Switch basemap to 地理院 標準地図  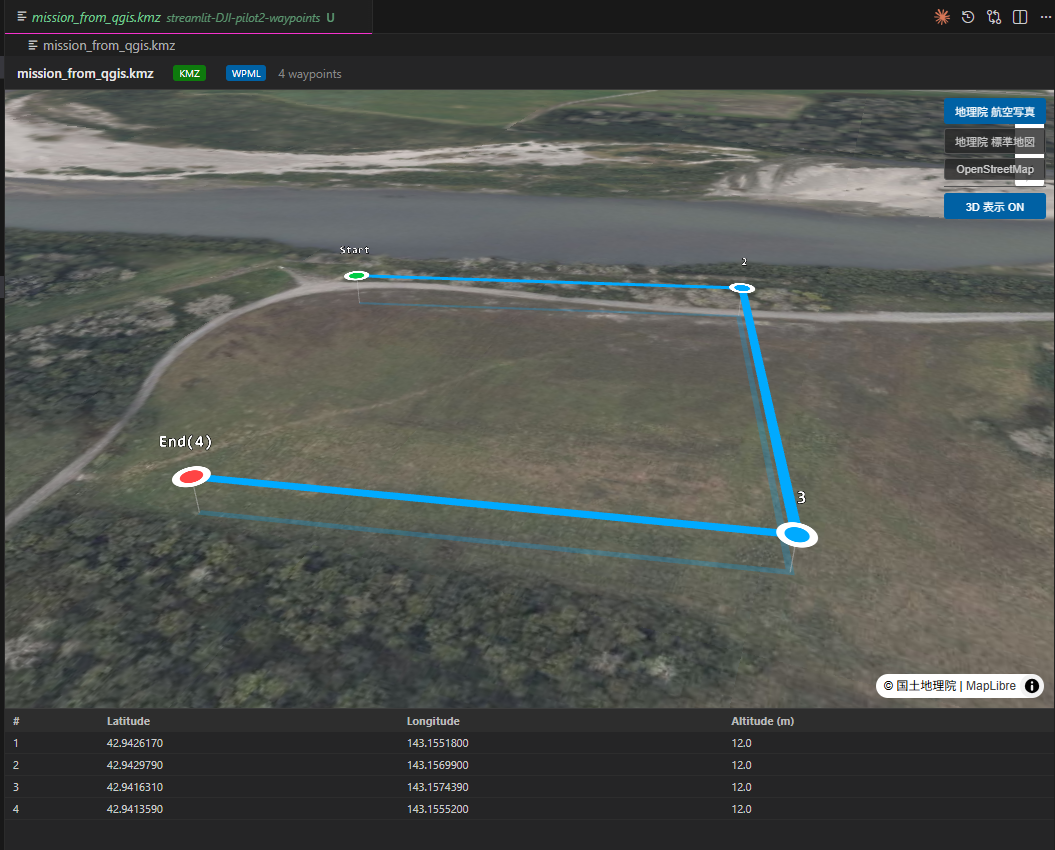pos(994,141)
